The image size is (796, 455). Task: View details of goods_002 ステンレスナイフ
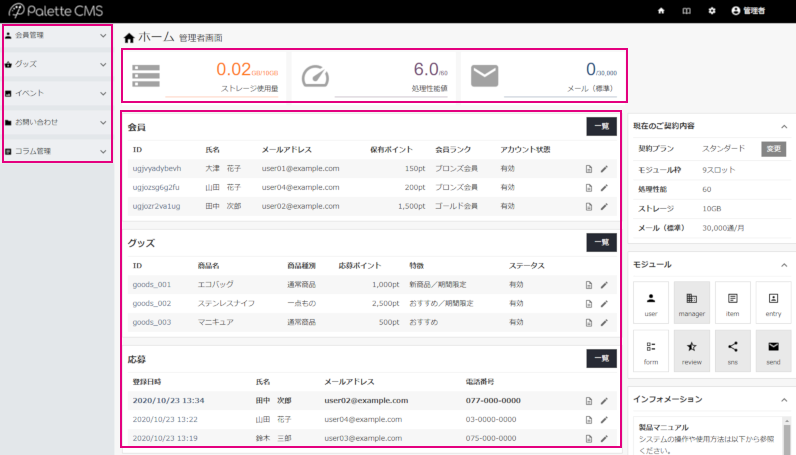589,304
